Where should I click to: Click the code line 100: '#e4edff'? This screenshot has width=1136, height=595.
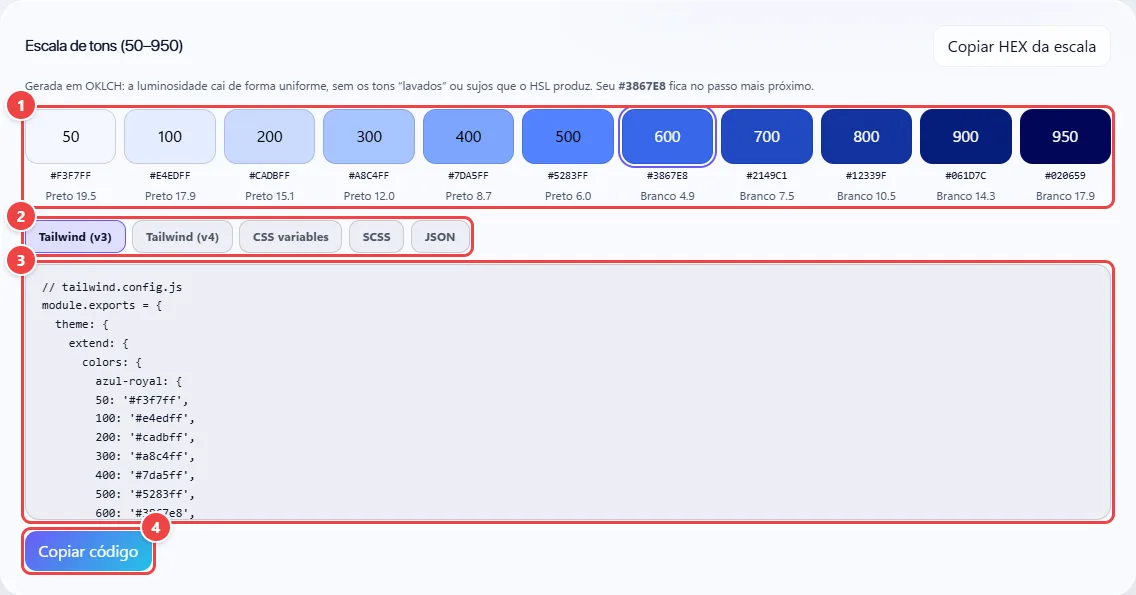coord(145,418)
